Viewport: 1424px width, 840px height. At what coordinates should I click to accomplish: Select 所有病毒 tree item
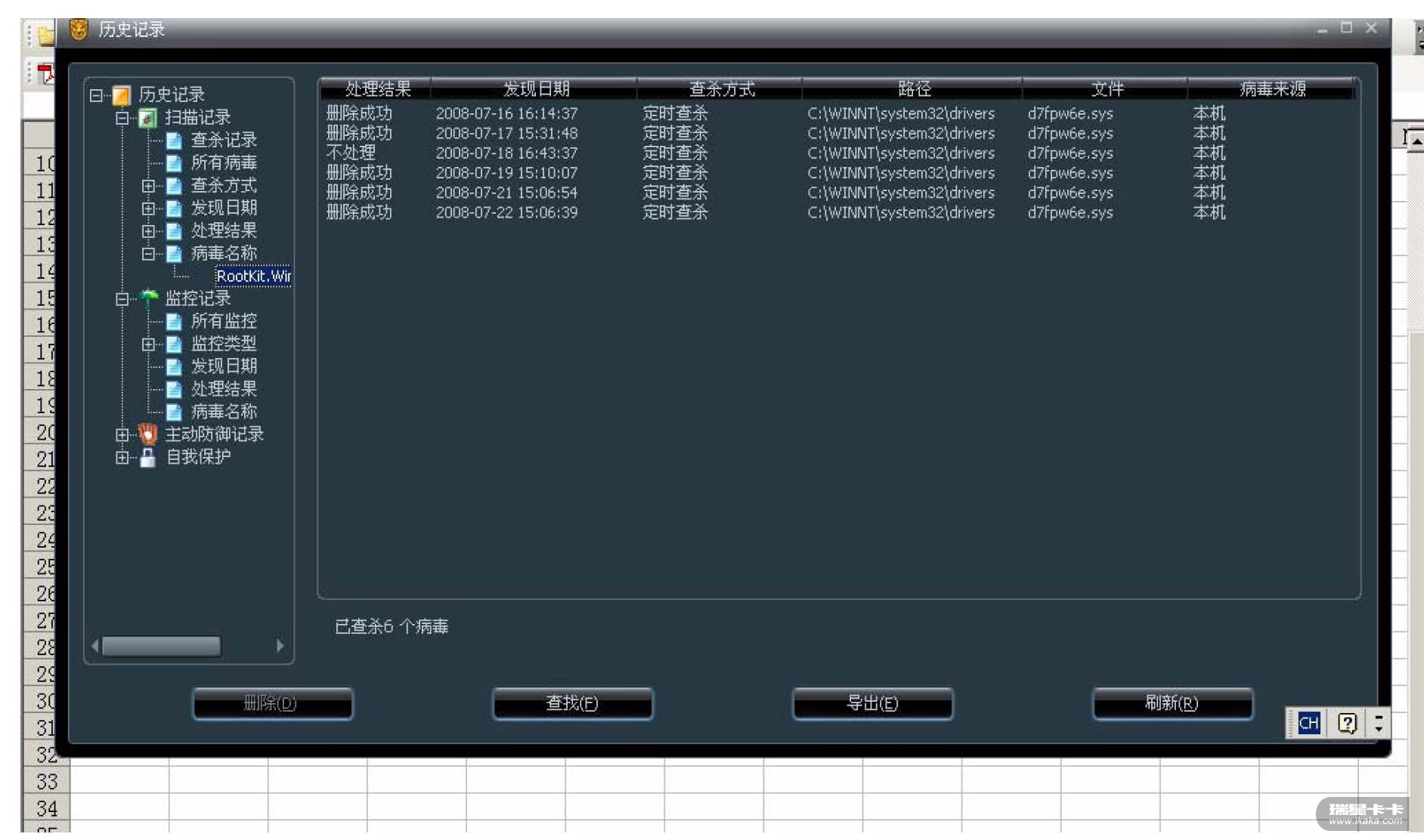(x=224, y=163)
